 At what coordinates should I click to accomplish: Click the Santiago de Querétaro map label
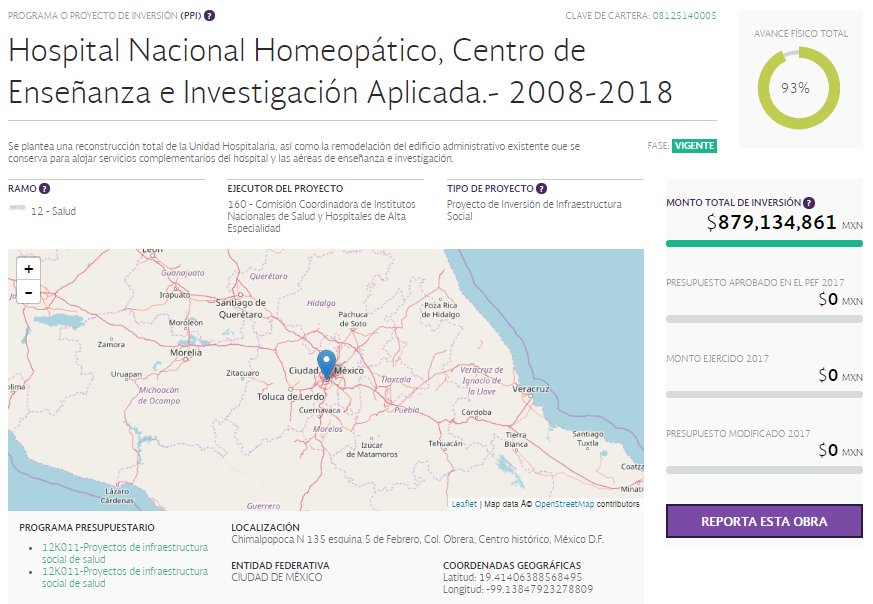click(241, 308)
